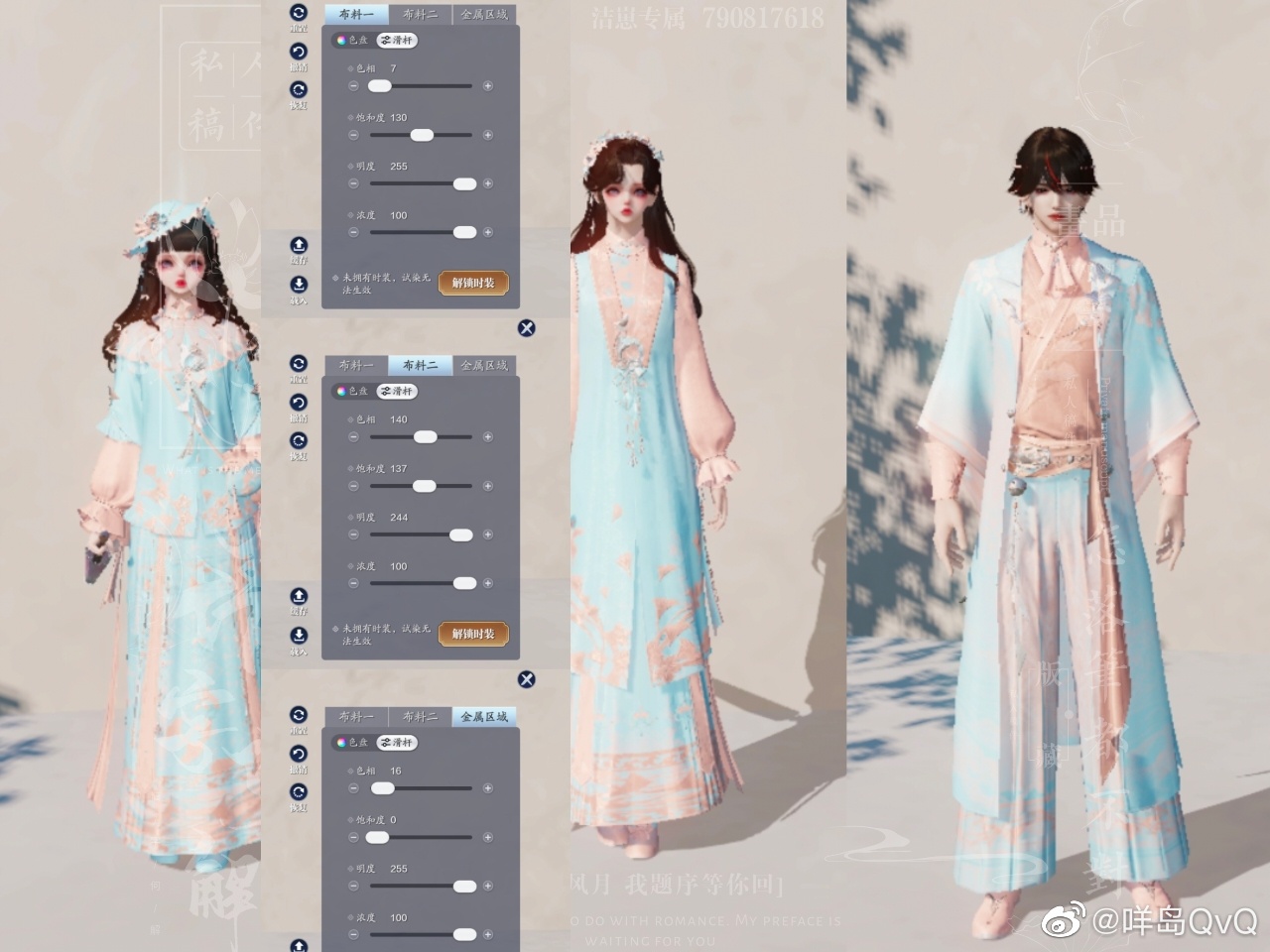Click the 明度 slider handle in the hue 7 panel
The image size is (1270, 952).
(x=464, y=183)
